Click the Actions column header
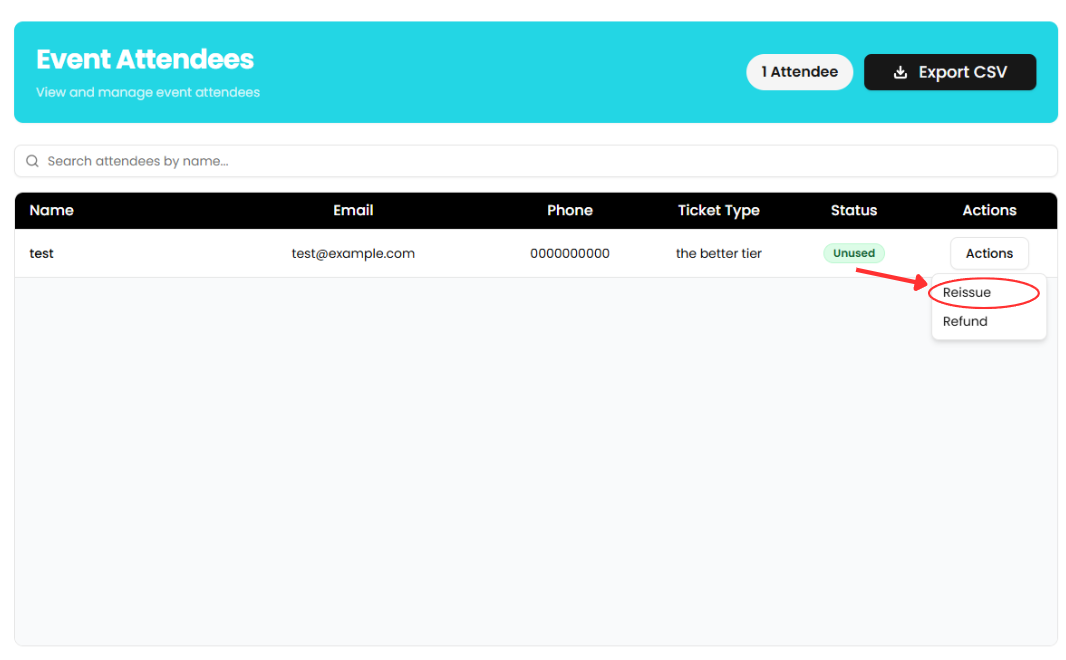 click(x=989, y=211)
